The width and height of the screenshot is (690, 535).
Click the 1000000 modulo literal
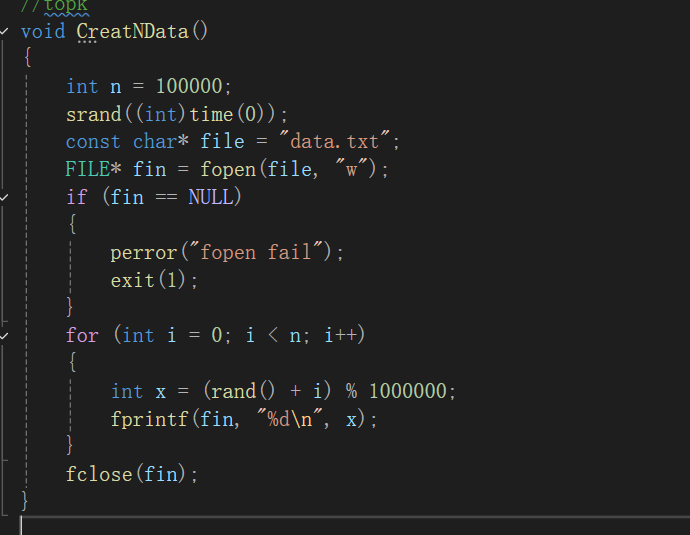point(408,392)
